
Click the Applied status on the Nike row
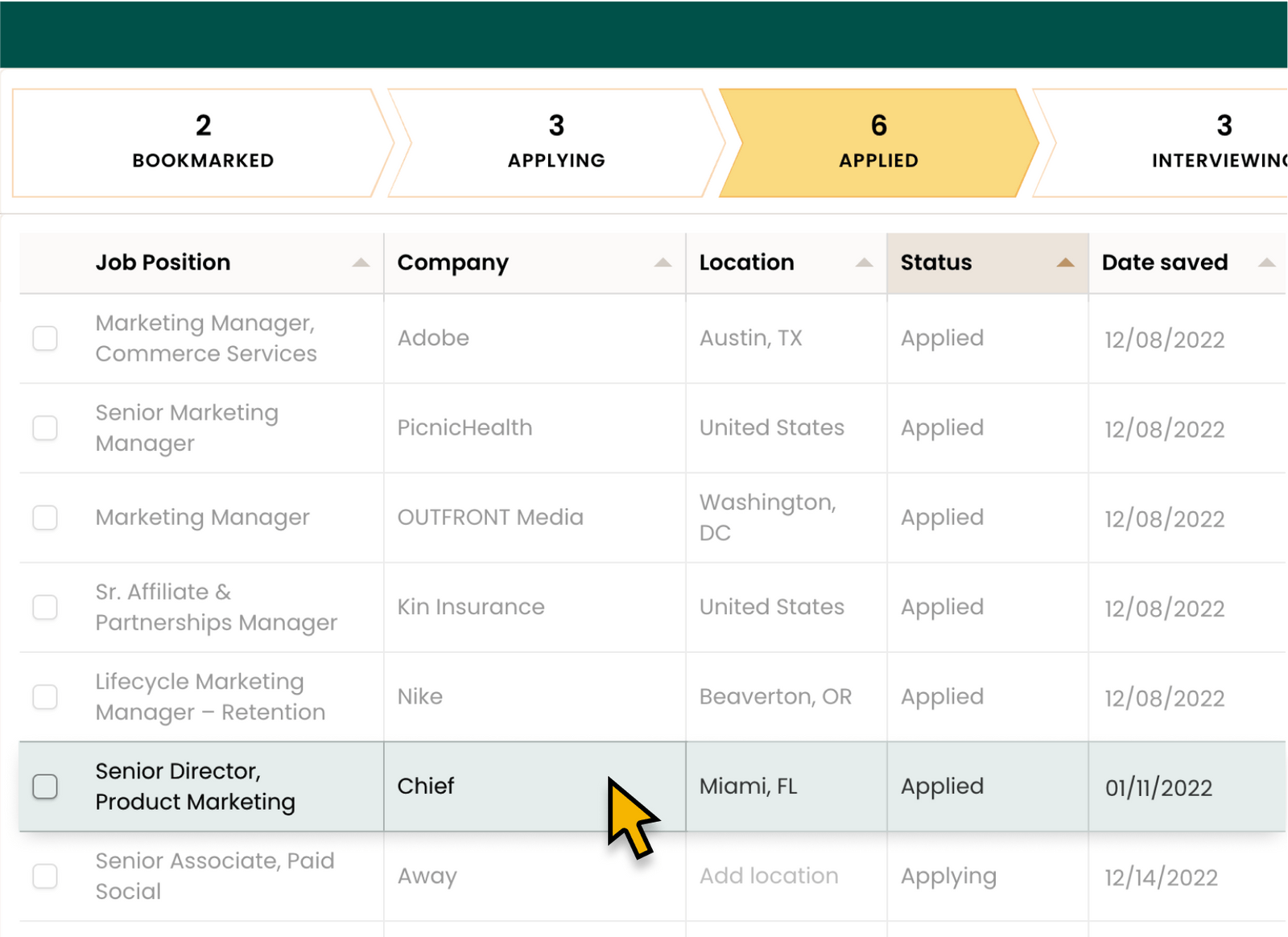click(x=941, y=696)
